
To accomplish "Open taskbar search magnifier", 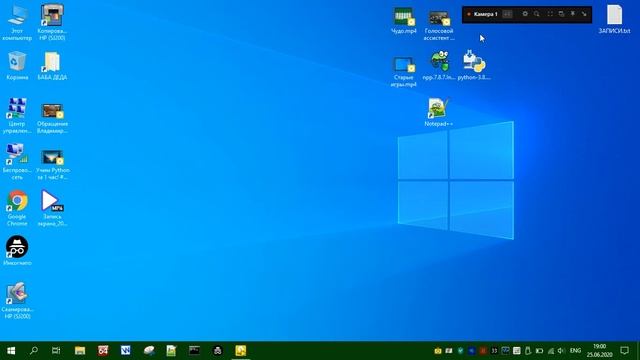I will pyautogui.click(x=34, y=351).
